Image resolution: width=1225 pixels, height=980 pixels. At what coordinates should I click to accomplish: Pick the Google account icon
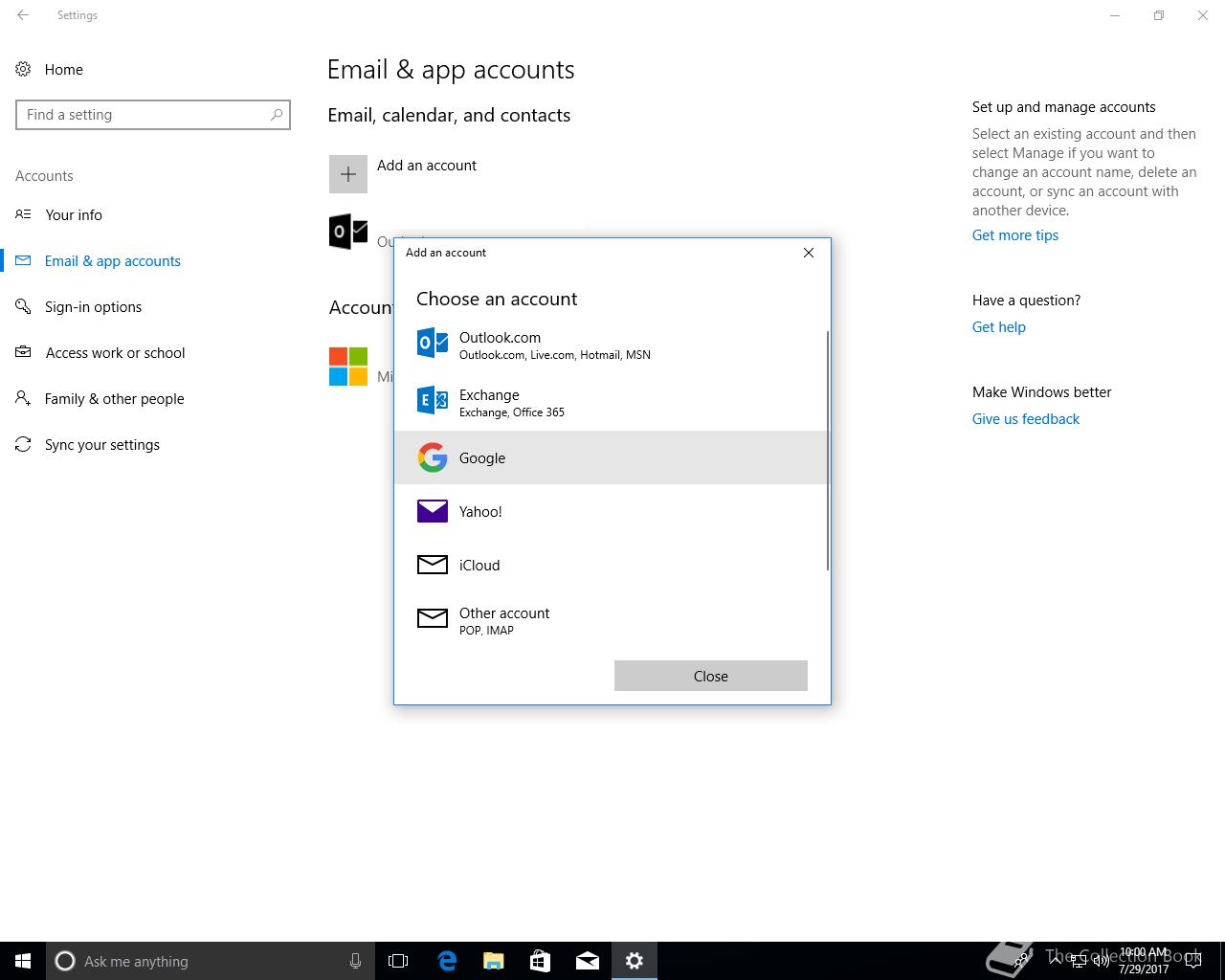click(433, 457)
